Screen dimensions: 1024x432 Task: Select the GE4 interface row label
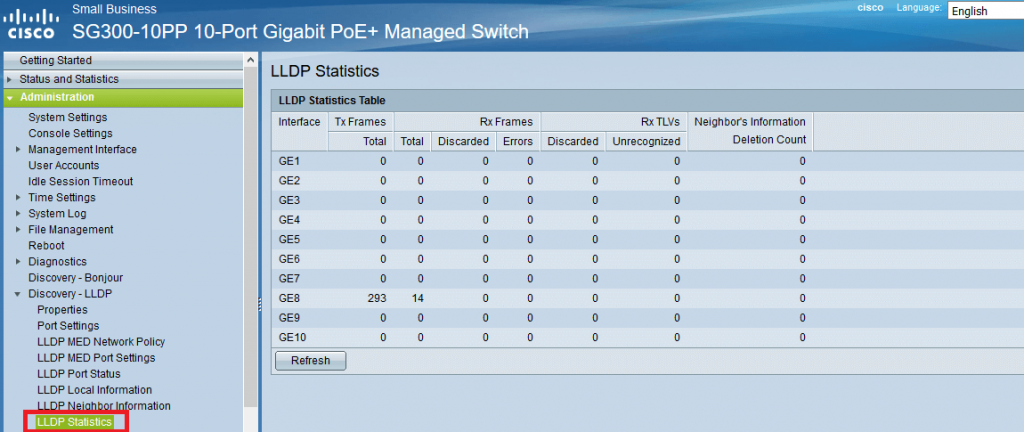(x=289, y=220)
